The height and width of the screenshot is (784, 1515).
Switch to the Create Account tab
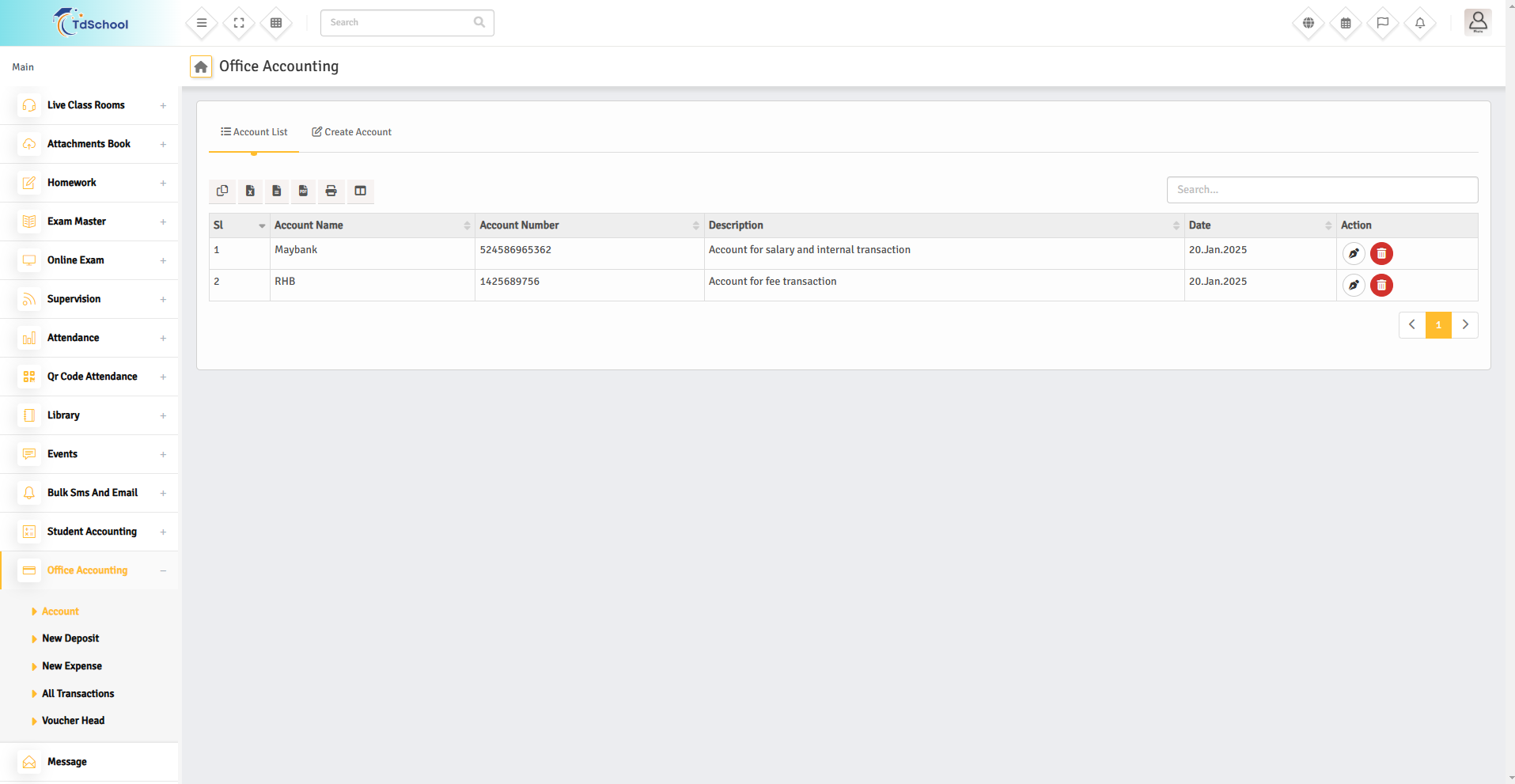point(351,132)
